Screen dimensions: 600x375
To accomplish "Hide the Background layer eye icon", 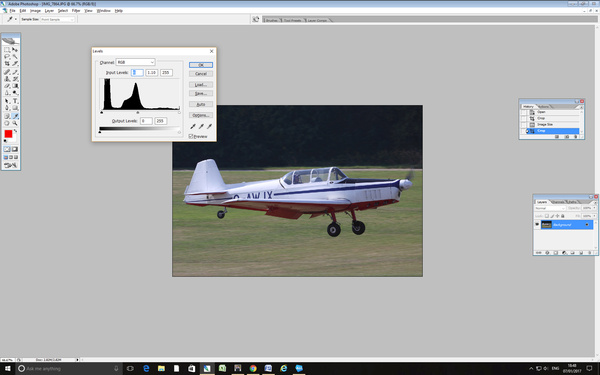I will pyautogui.click(x=536, y=225).
